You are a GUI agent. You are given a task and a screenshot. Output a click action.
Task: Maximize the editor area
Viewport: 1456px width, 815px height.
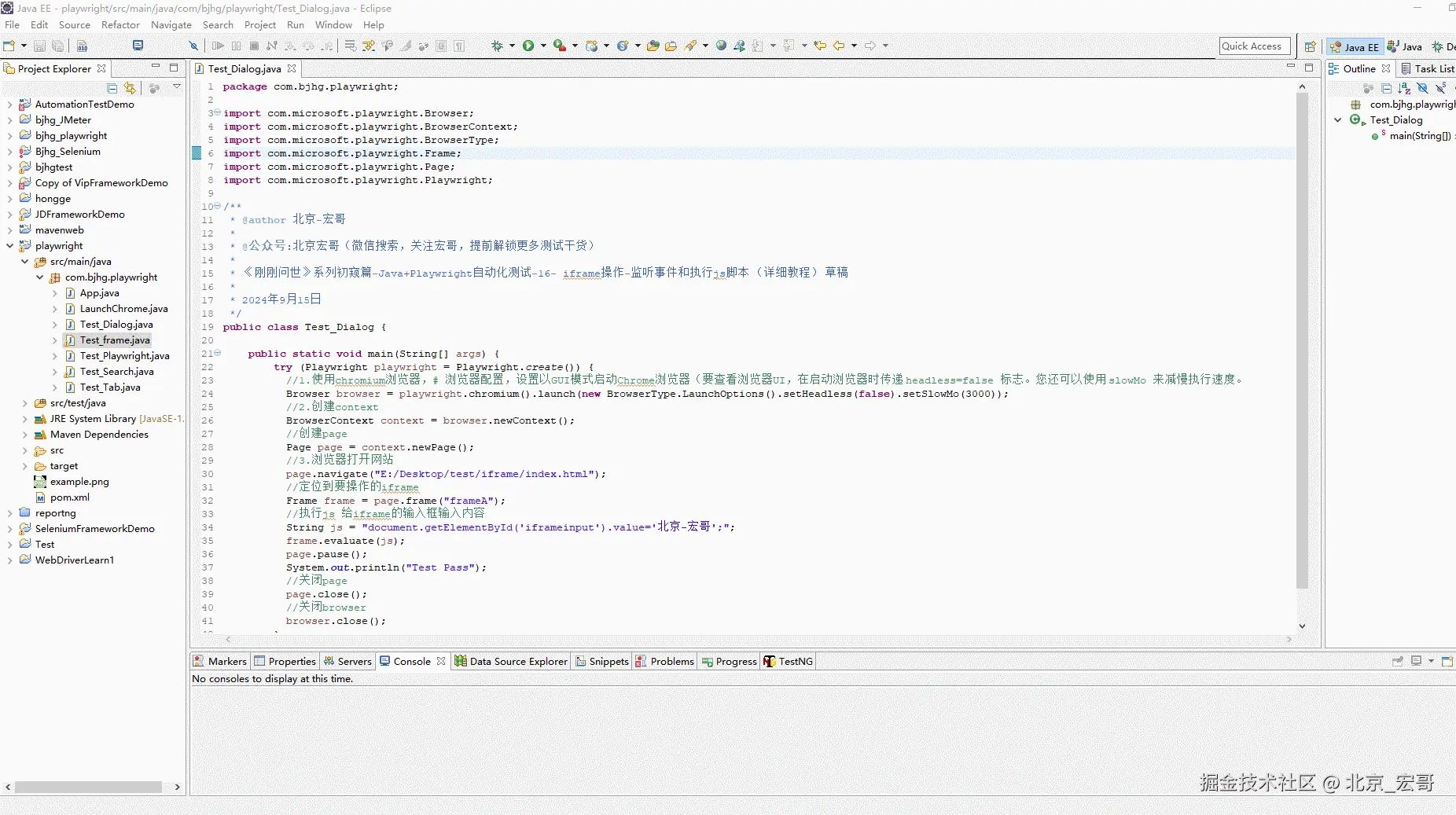coord(1309,68)
